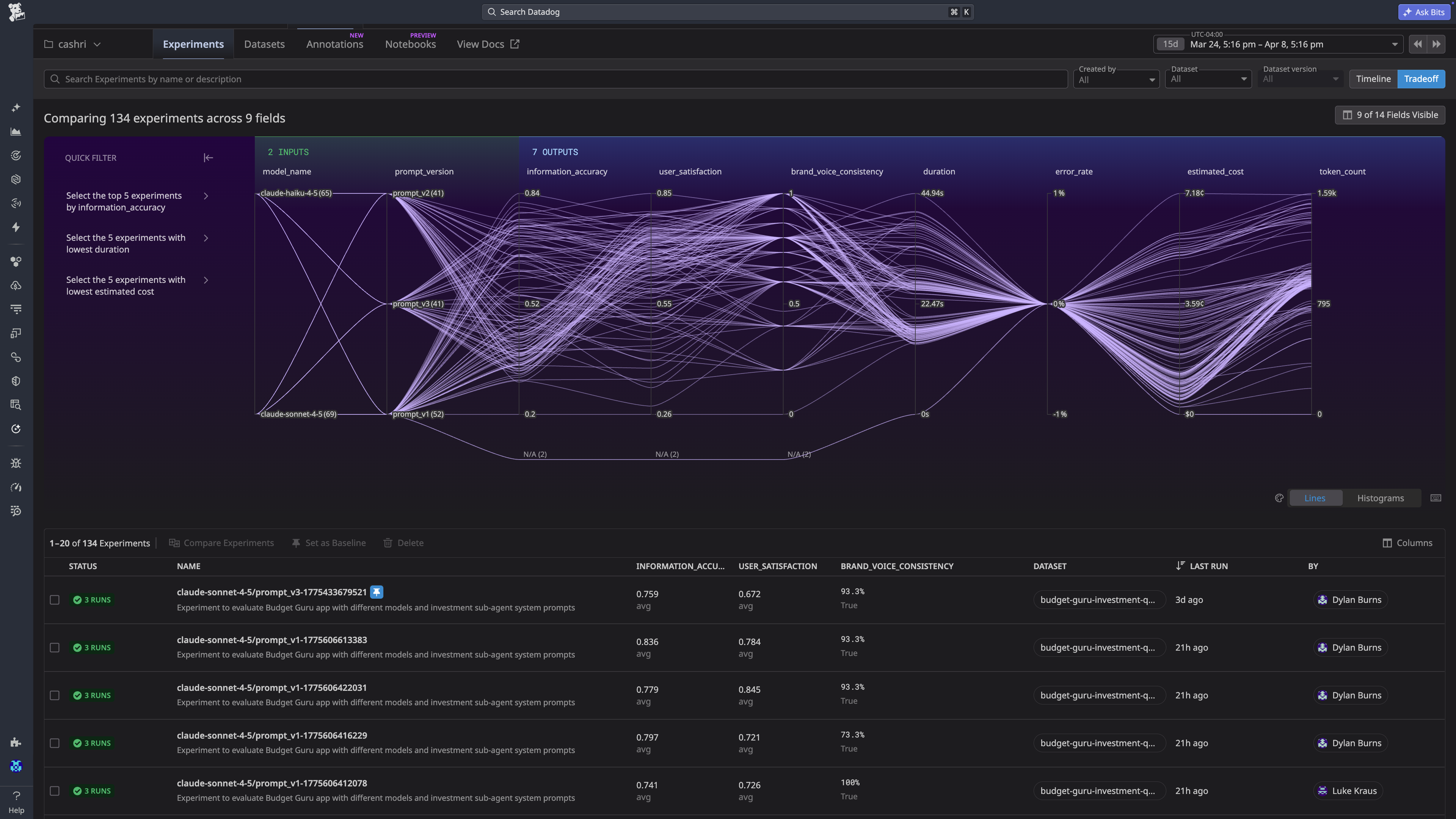Image resolution: width=1456 pixels, height=819 pixels.
Task: Expand the lowest duration quick filter
Action: click(x=206, y=238)
